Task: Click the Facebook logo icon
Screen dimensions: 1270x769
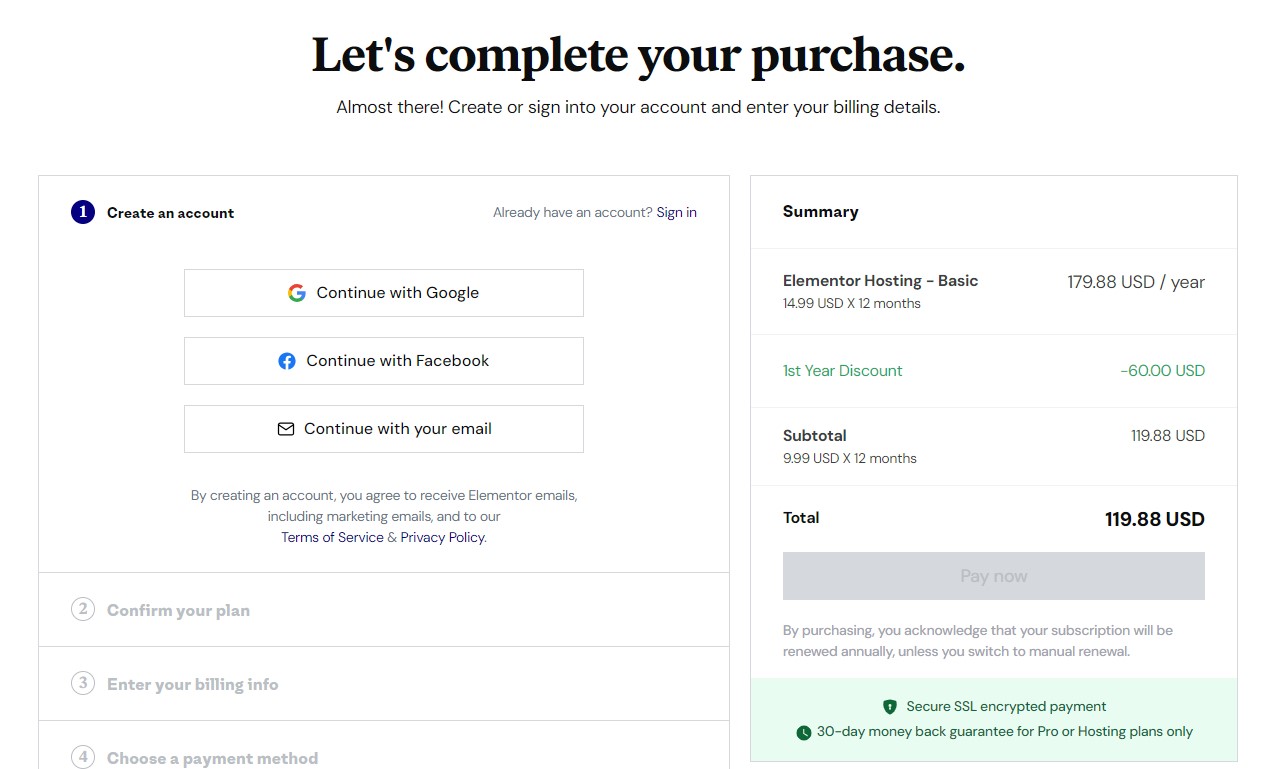Action: click(x=287, y=361)
